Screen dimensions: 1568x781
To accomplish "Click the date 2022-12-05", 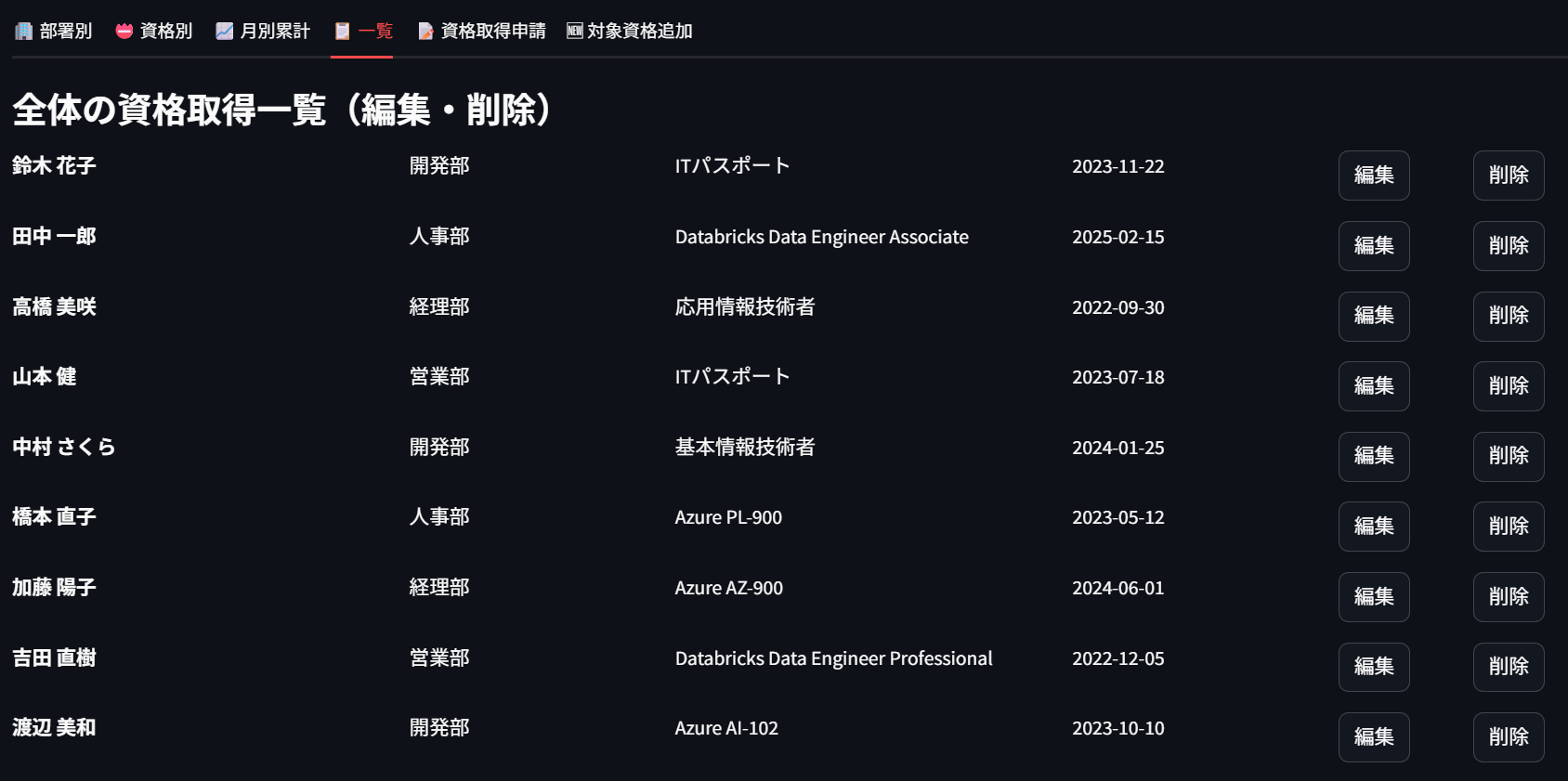I will [x=1118, y=658].
